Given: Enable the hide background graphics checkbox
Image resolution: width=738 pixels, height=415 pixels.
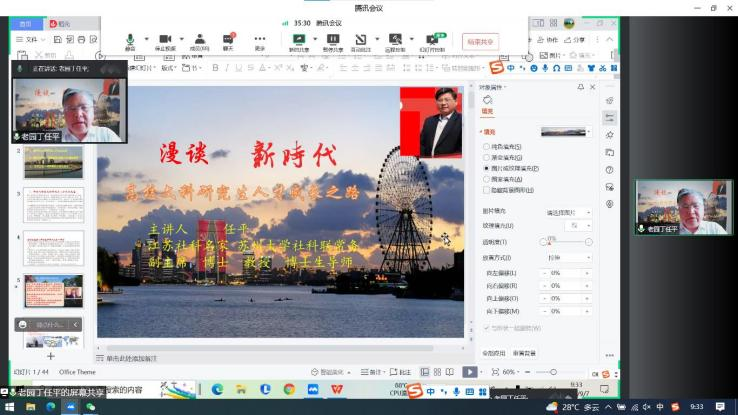Looking at the screenshot, I should pos(487,190).
